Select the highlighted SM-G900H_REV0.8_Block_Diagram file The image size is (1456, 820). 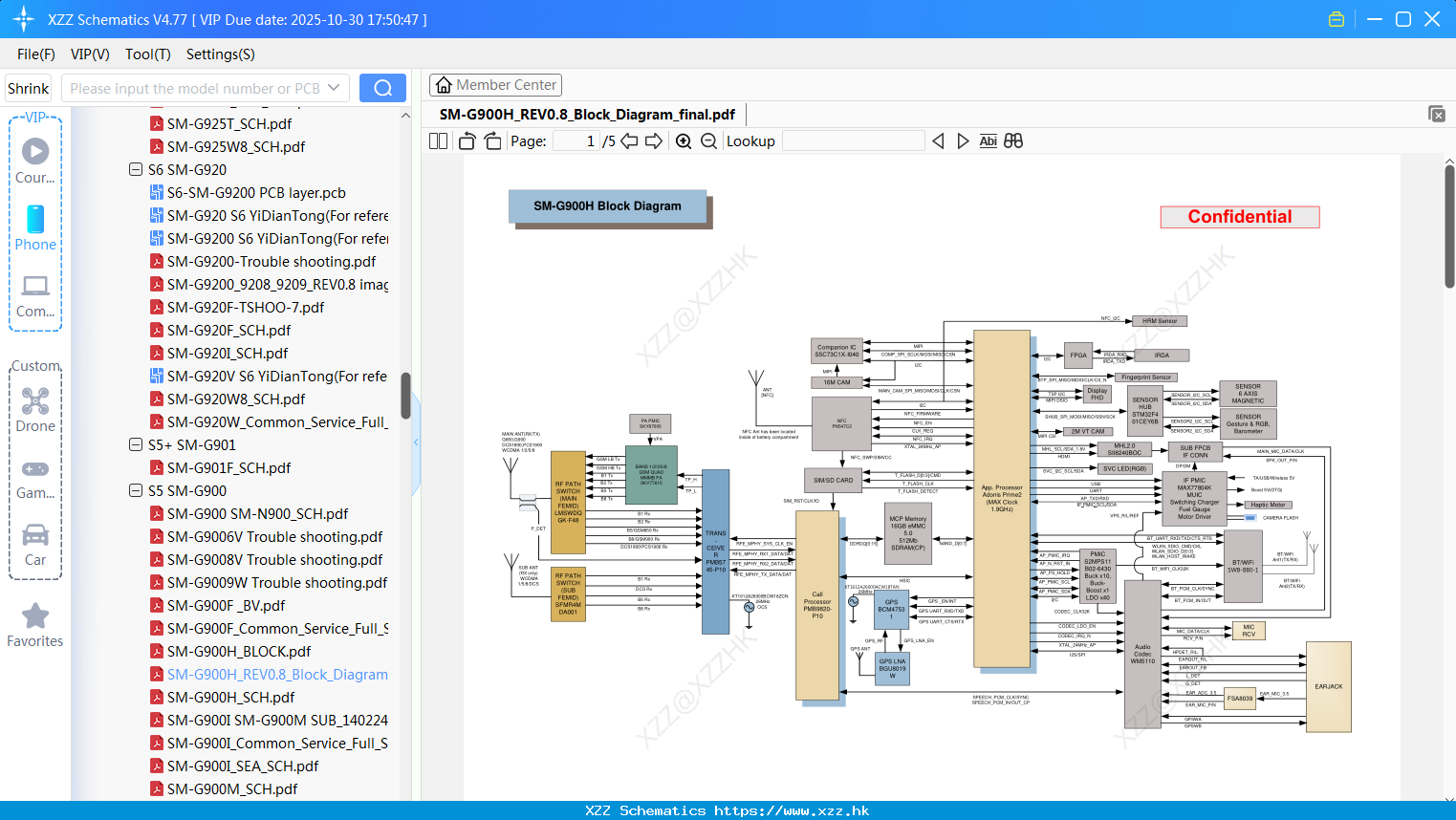tap(269, 674)
